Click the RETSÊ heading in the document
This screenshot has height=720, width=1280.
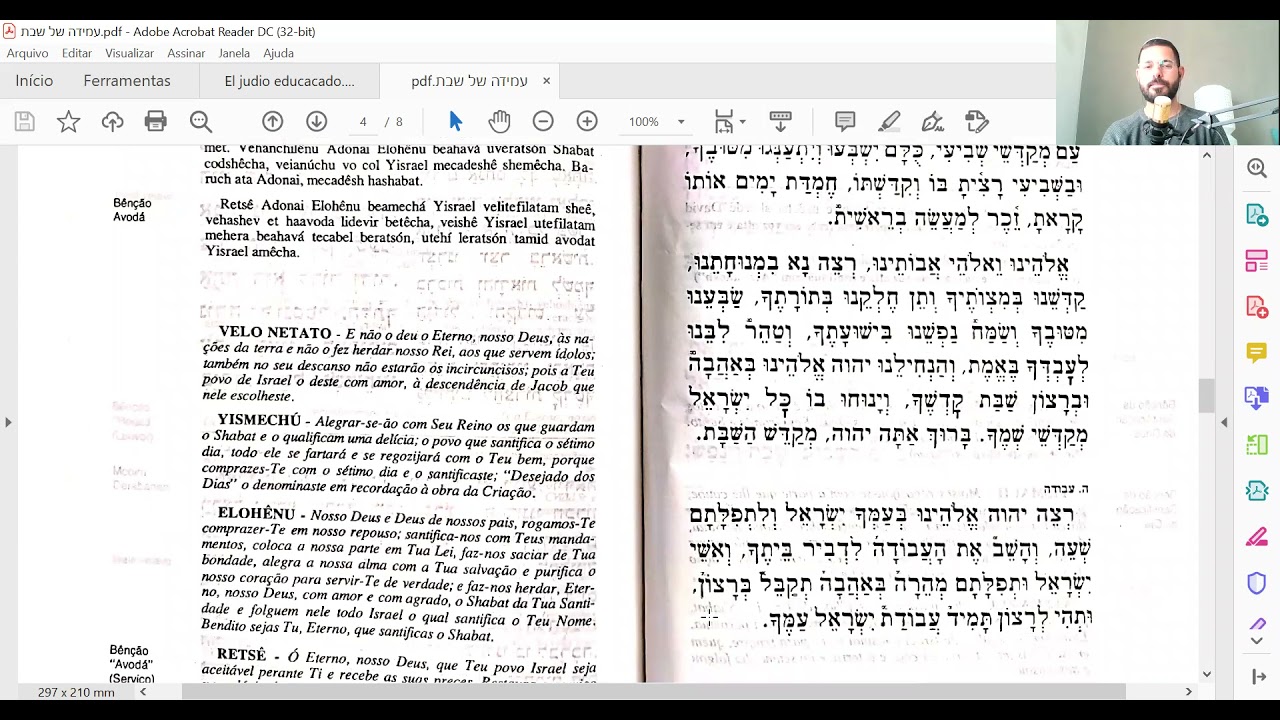click(241, 654)
